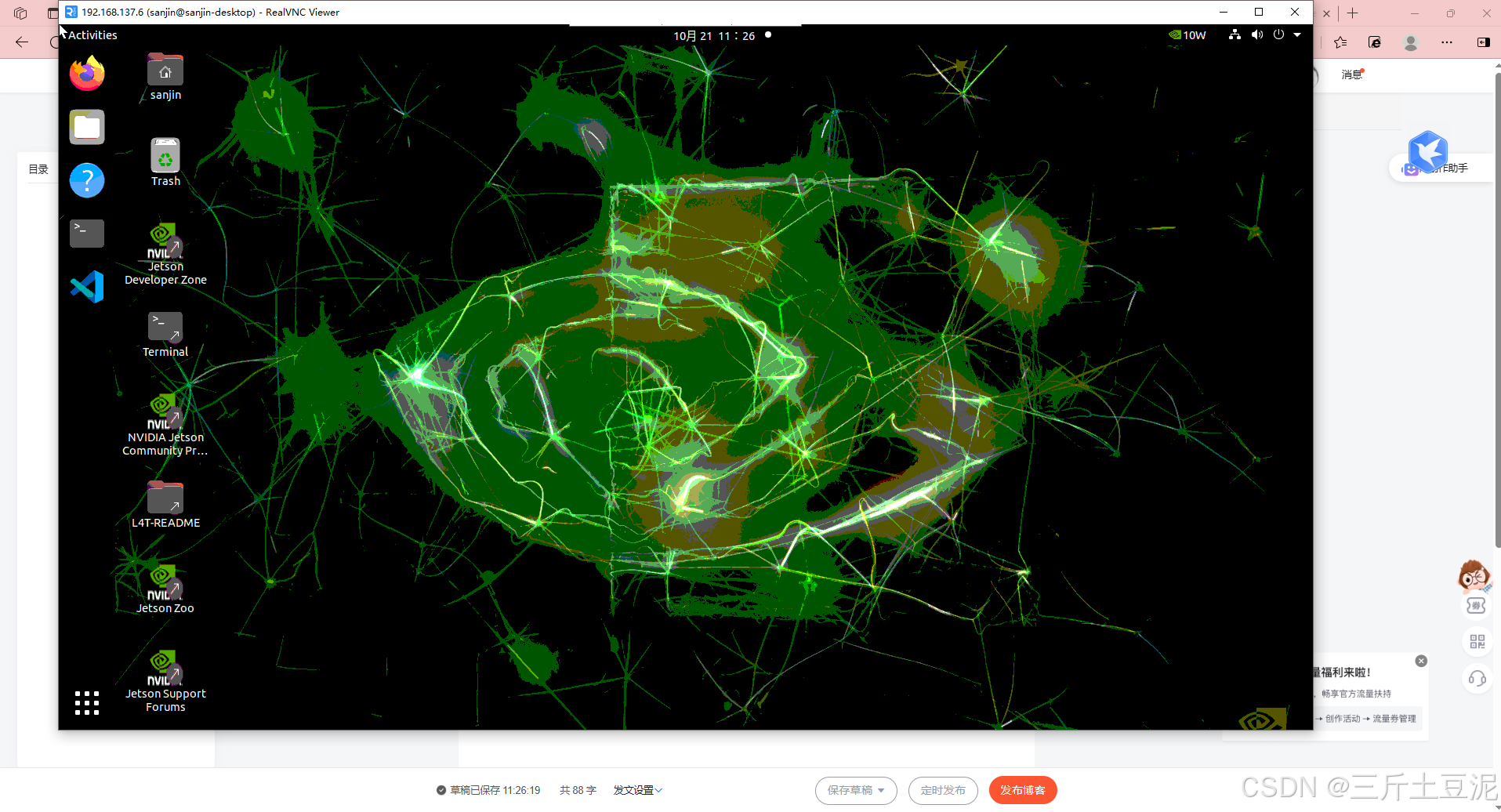Open the Terminal desktop shortcut
The image size is (1501, 812).
pos(165,335)
